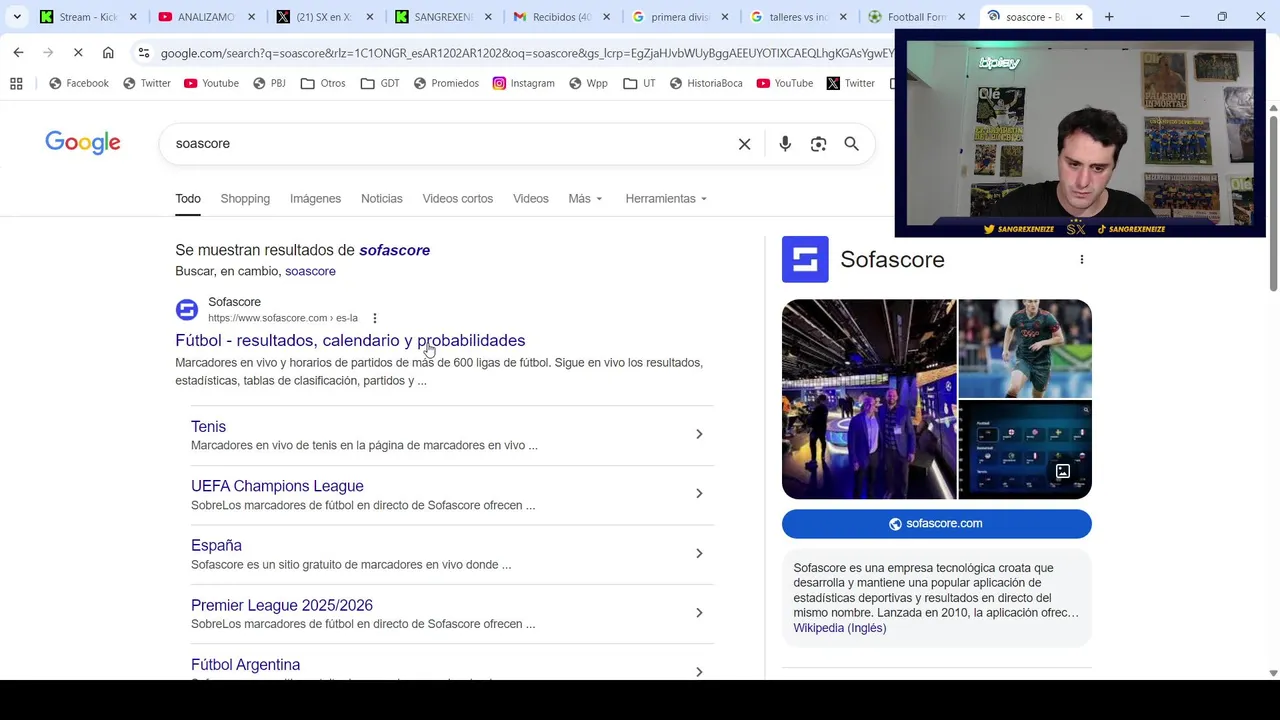Click the browser address bar URL
This screenshot has height=720, width=1280.
tap(525, 53)
